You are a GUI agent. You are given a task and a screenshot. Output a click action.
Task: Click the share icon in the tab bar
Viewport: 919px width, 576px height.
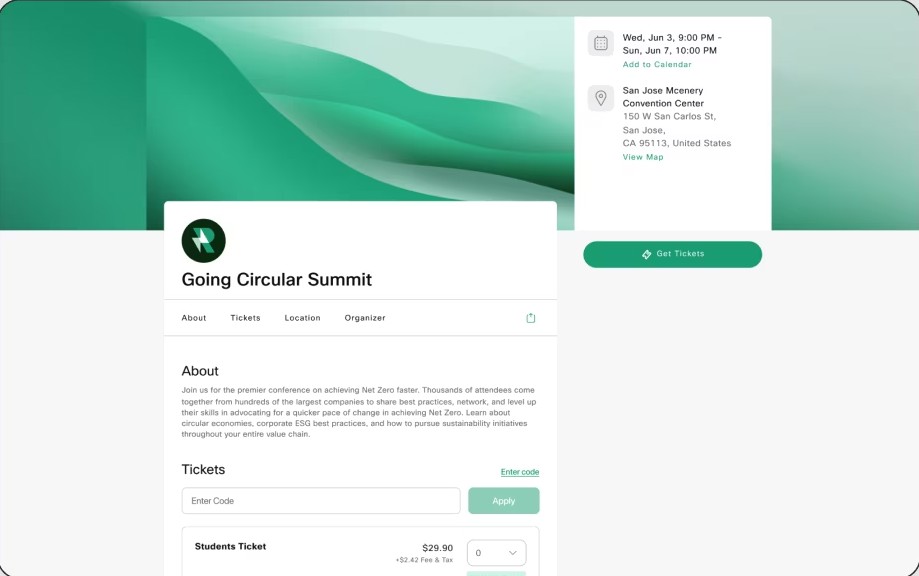(531, 318)
